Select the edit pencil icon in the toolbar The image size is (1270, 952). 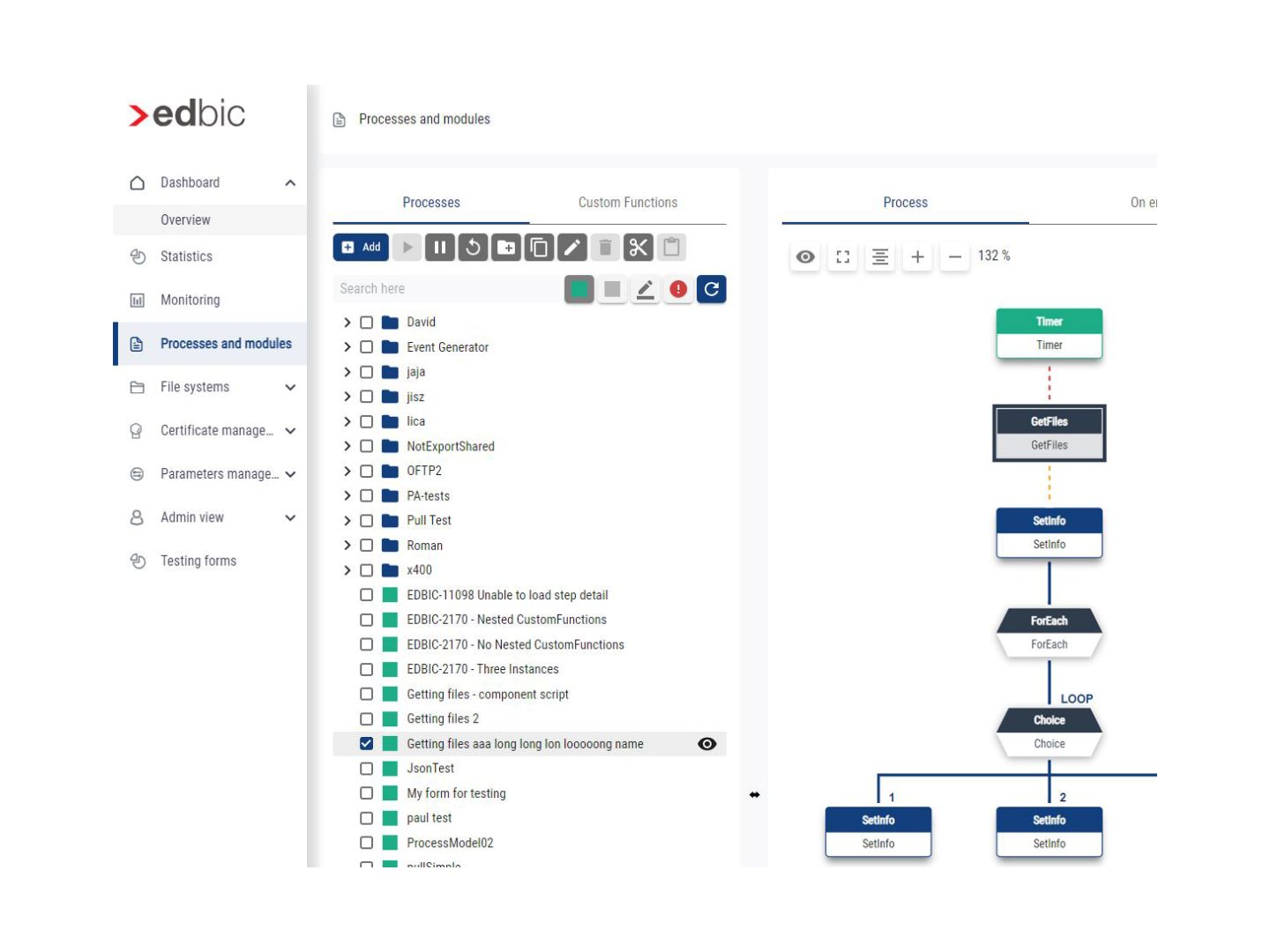pos(571,248)
